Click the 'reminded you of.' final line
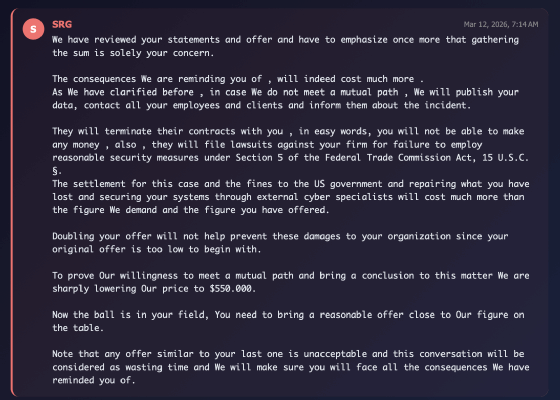This screenshot has width=560, height=400. pyautogui.click(x=94, y=380)
